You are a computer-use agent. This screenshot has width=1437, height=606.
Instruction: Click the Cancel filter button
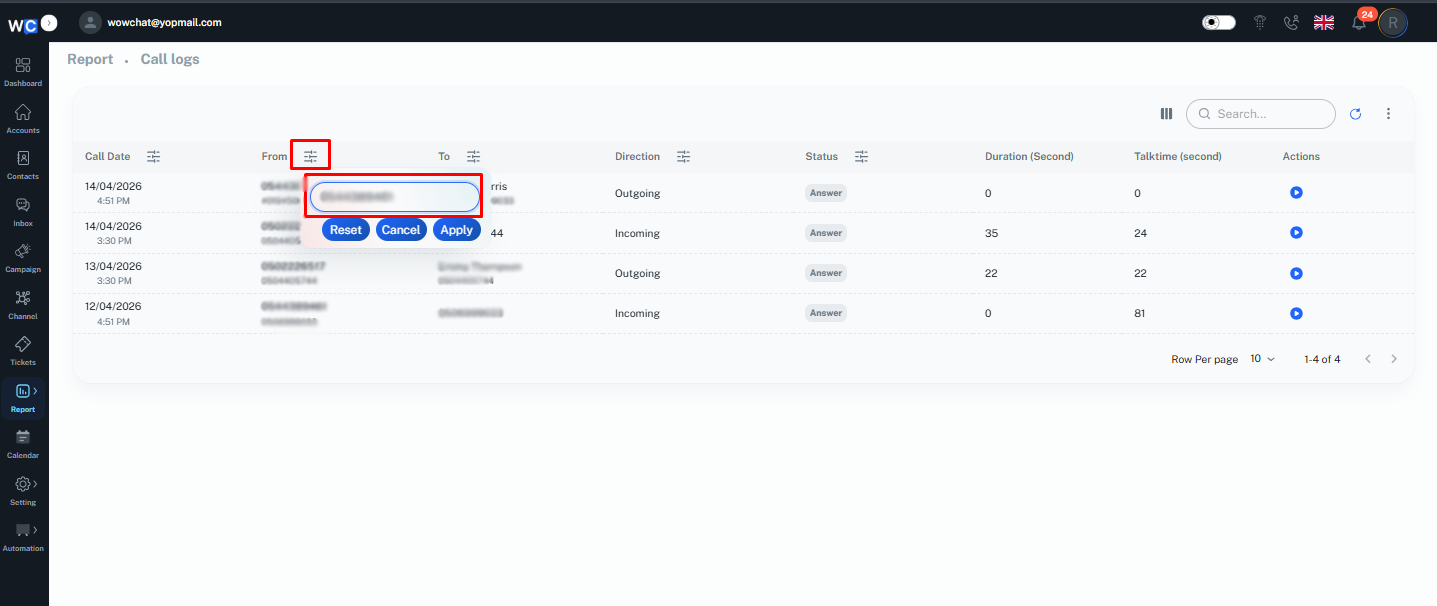click(x=401, y=230)
